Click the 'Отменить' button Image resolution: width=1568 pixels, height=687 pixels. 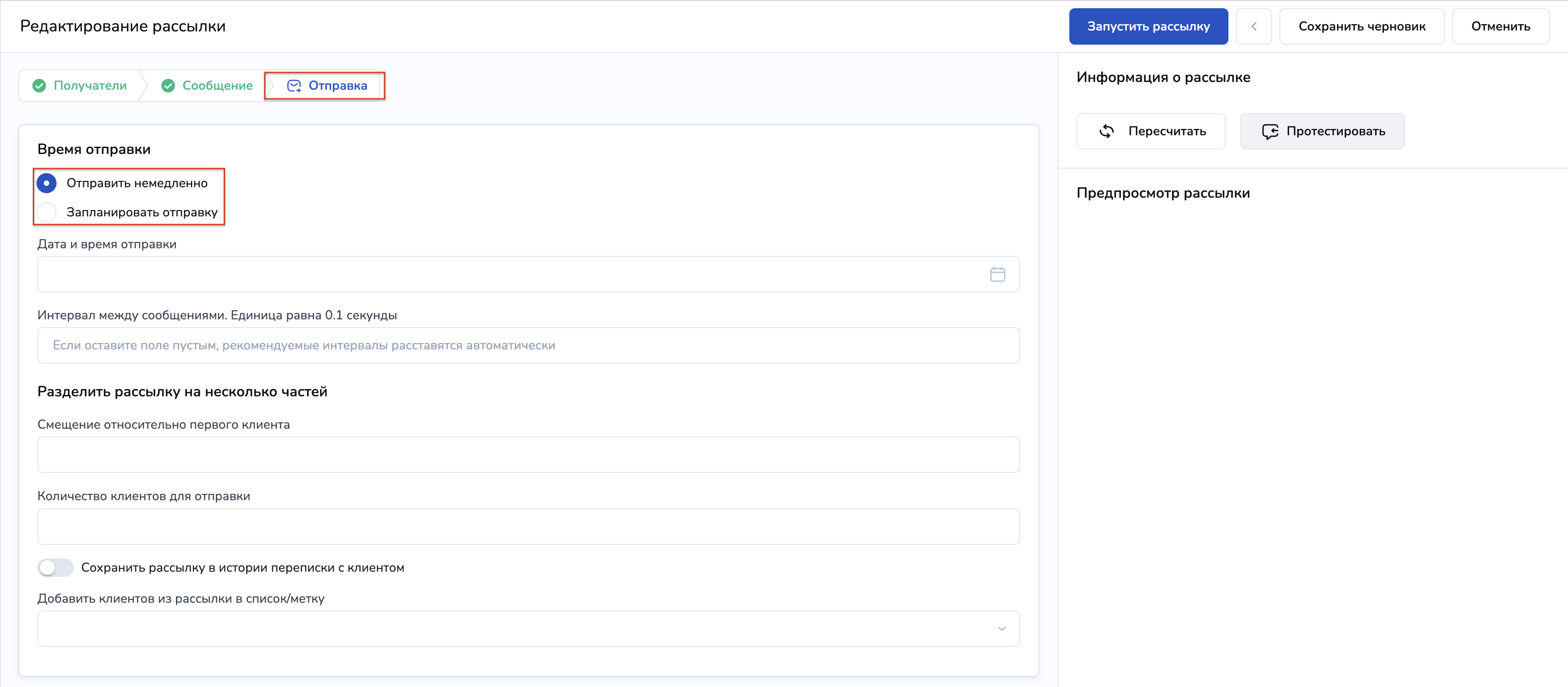1500,26
